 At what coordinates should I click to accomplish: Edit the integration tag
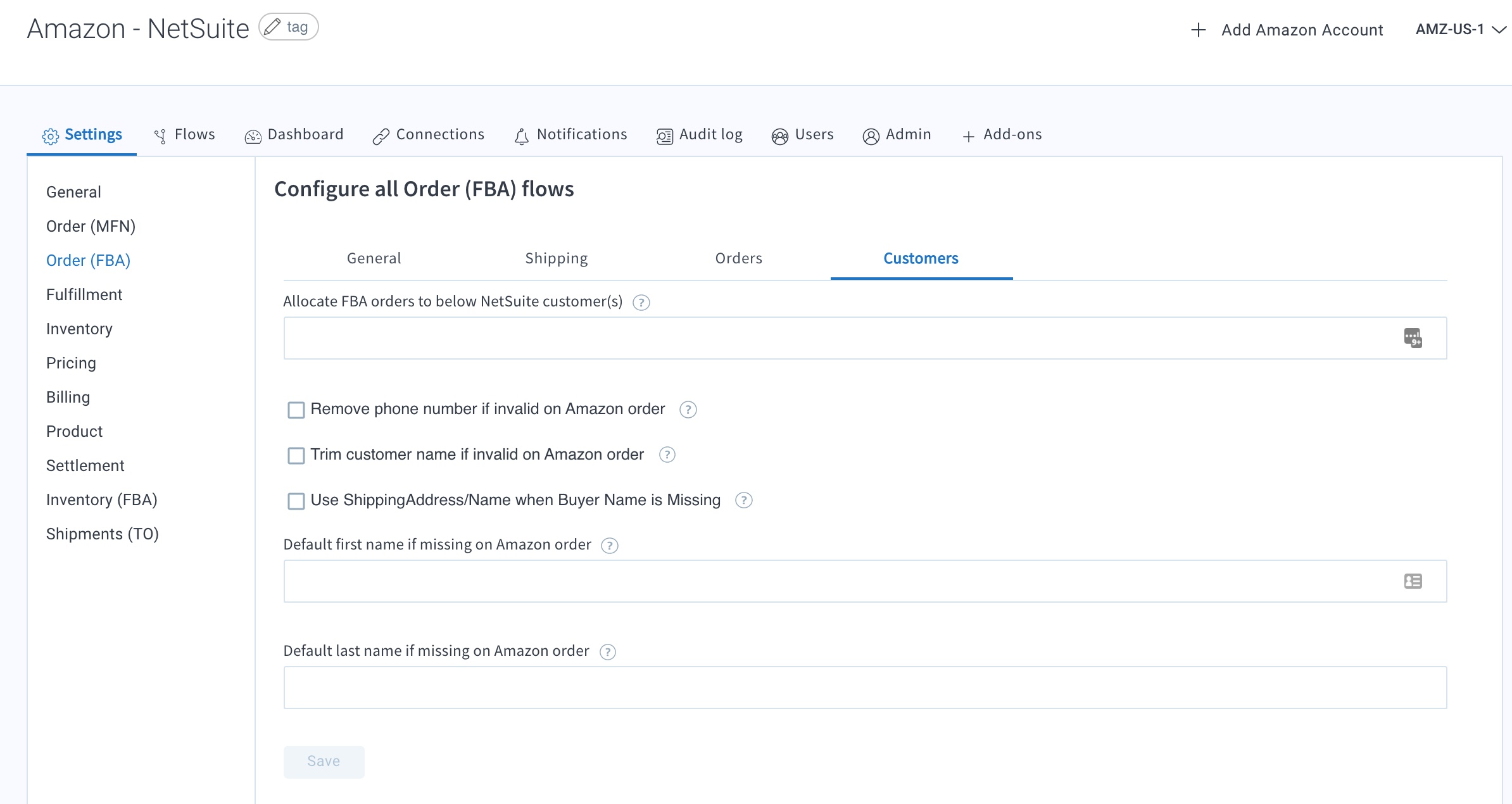(289, 27)
